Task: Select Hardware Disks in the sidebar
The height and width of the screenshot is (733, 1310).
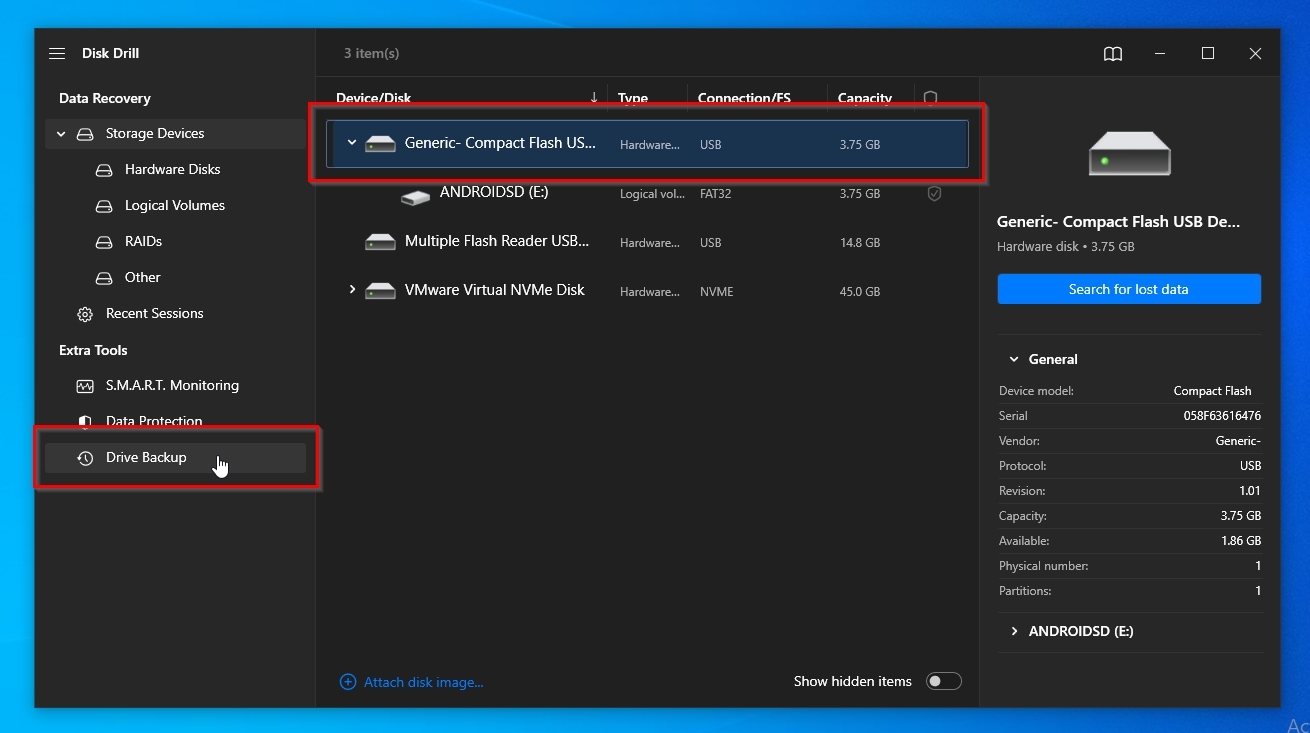Action: [172, 170]
